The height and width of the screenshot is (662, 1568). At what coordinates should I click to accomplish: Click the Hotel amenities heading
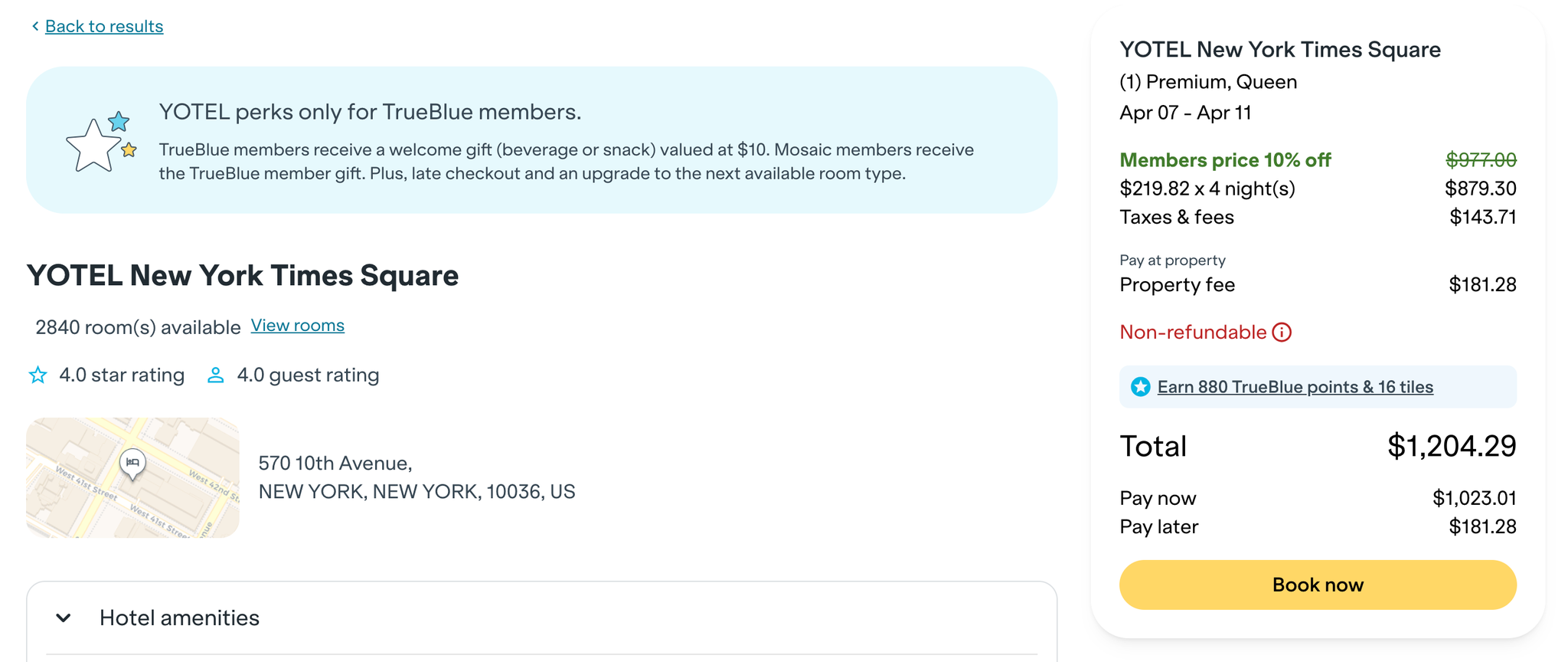click(179, 618)
